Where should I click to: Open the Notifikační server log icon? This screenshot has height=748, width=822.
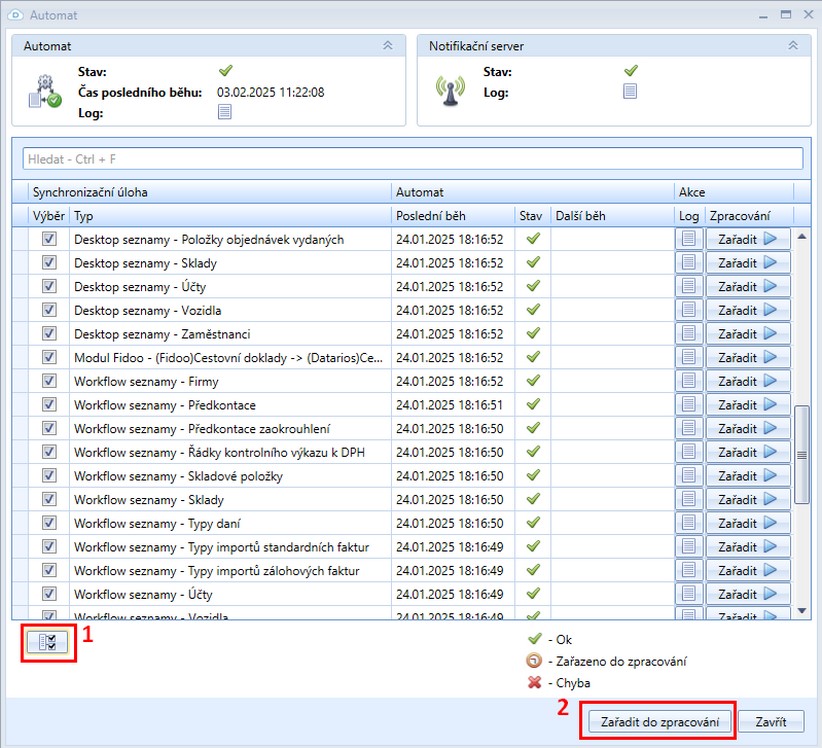tap(630, 92)
